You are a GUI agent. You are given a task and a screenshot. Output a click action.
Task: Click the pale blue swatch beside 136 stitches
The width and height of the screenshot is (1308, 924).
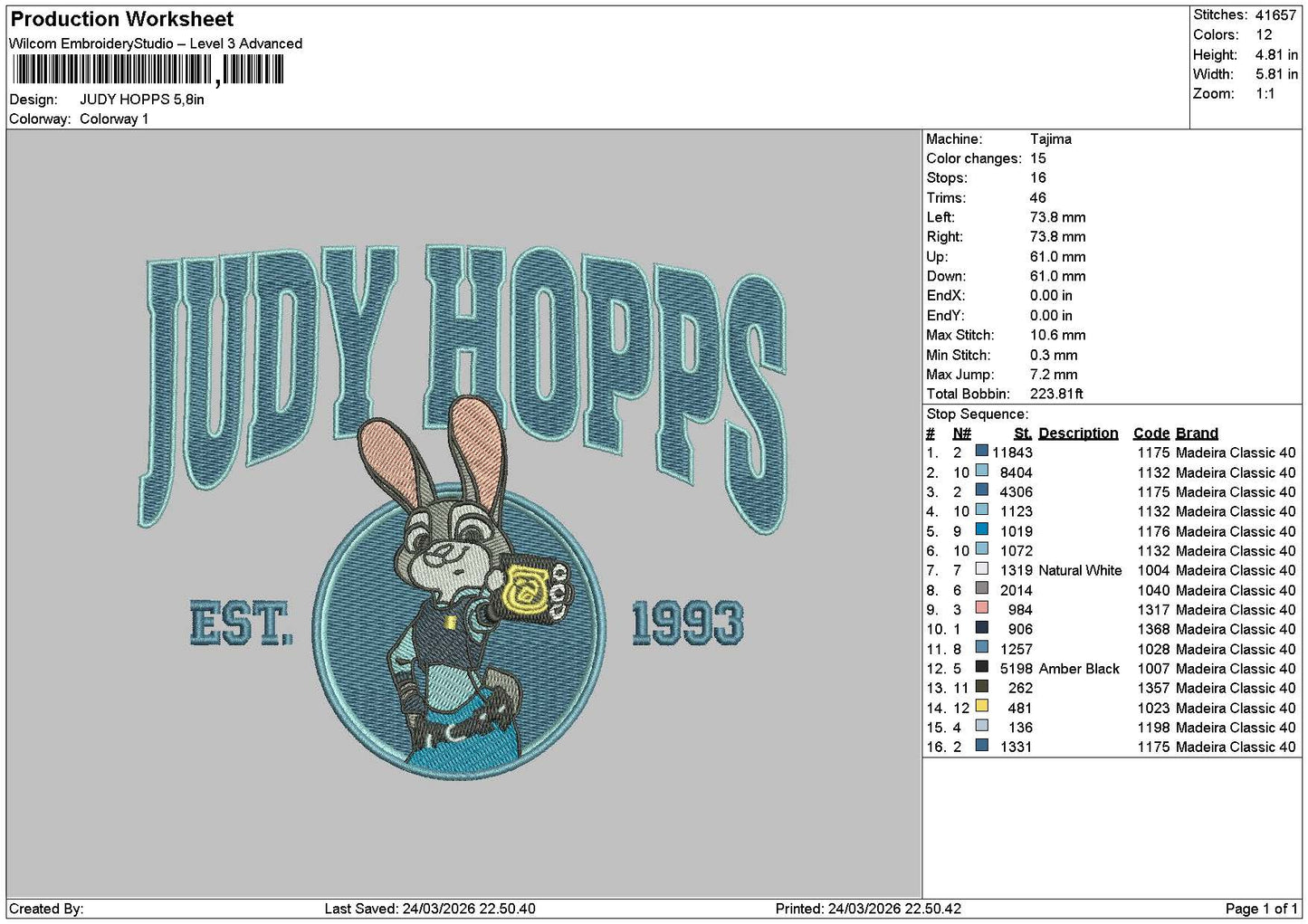[981, 726]
